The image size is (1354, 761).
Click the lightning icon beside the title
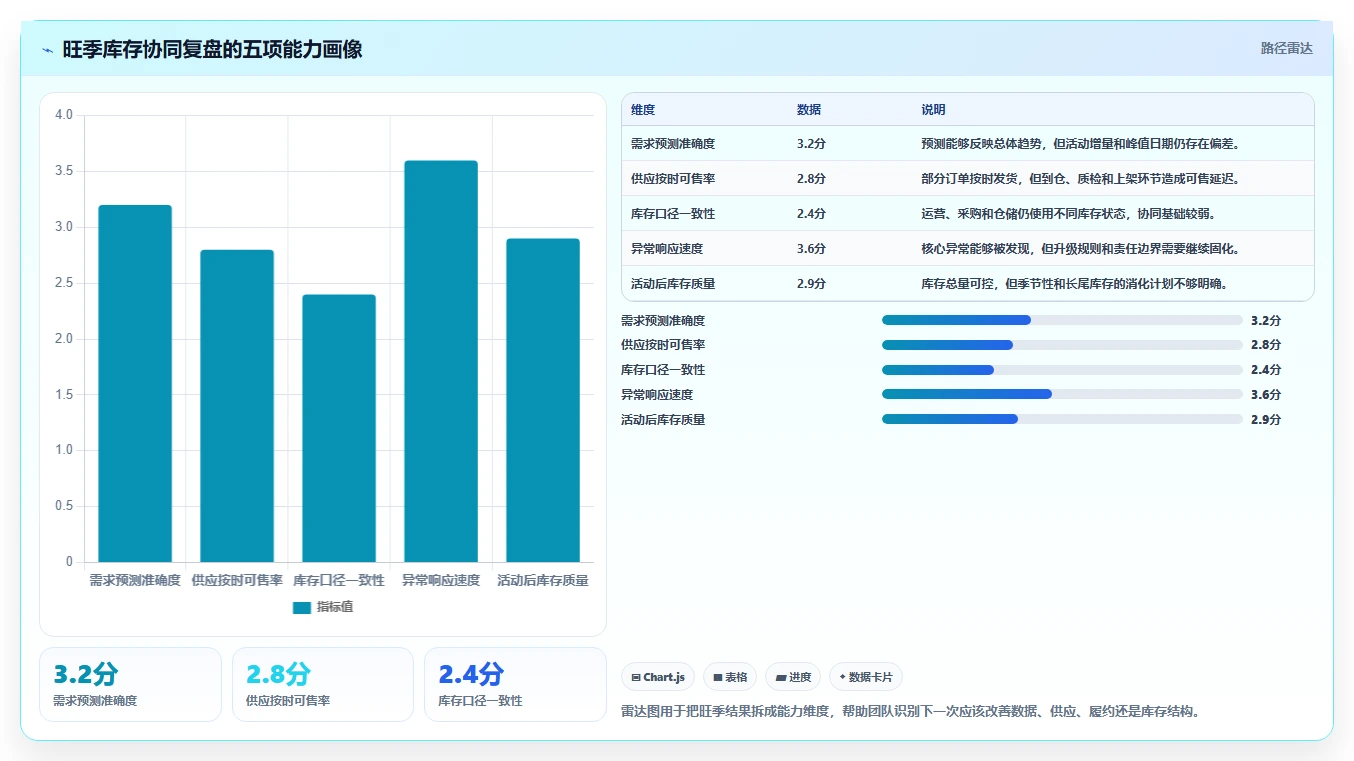coord(47,50)
